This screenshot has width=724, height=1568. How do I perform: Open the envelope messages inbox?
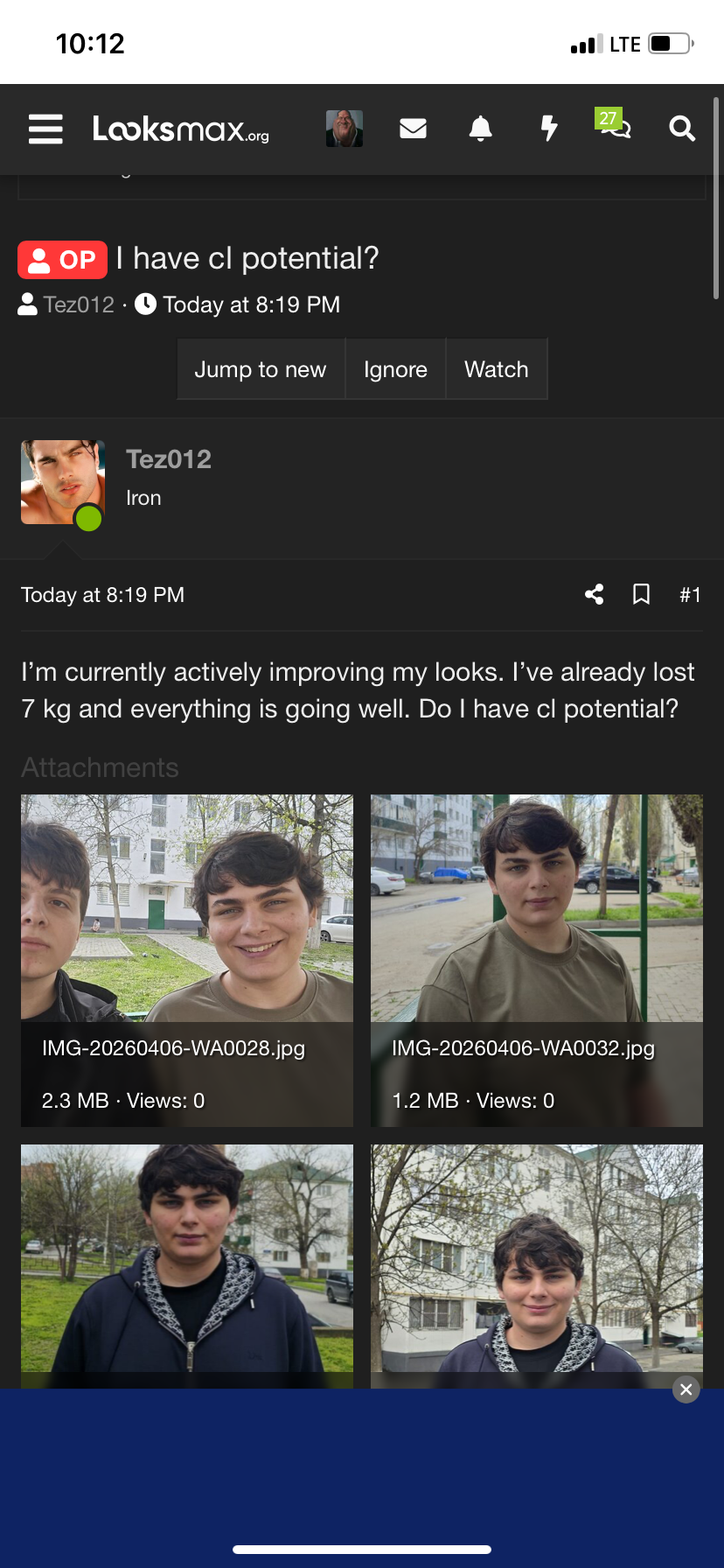[x=413, y=129]
